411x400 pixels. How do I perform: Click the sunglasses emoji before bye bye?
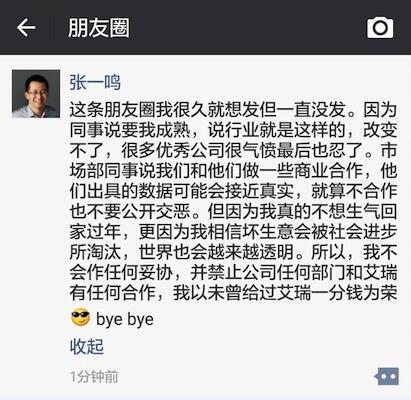[80, 318]
